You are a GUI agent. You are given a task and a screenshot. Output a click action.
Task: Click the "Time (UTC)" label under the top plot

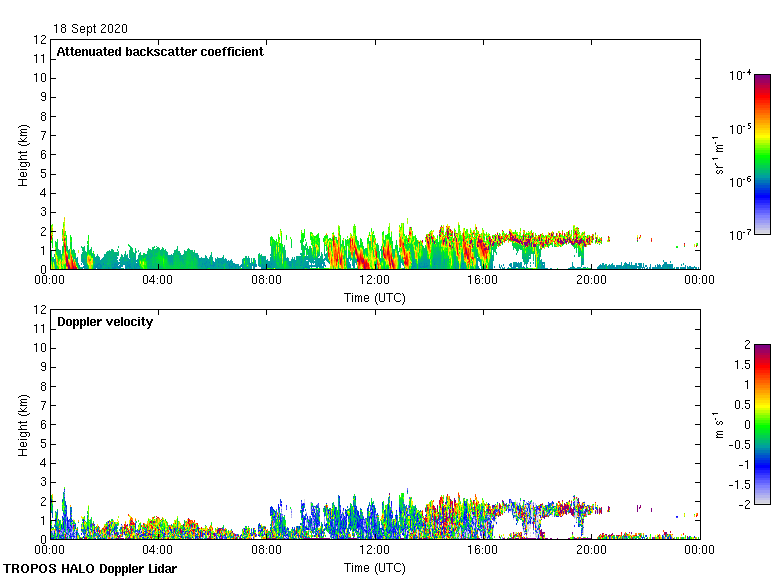point(375,298)
